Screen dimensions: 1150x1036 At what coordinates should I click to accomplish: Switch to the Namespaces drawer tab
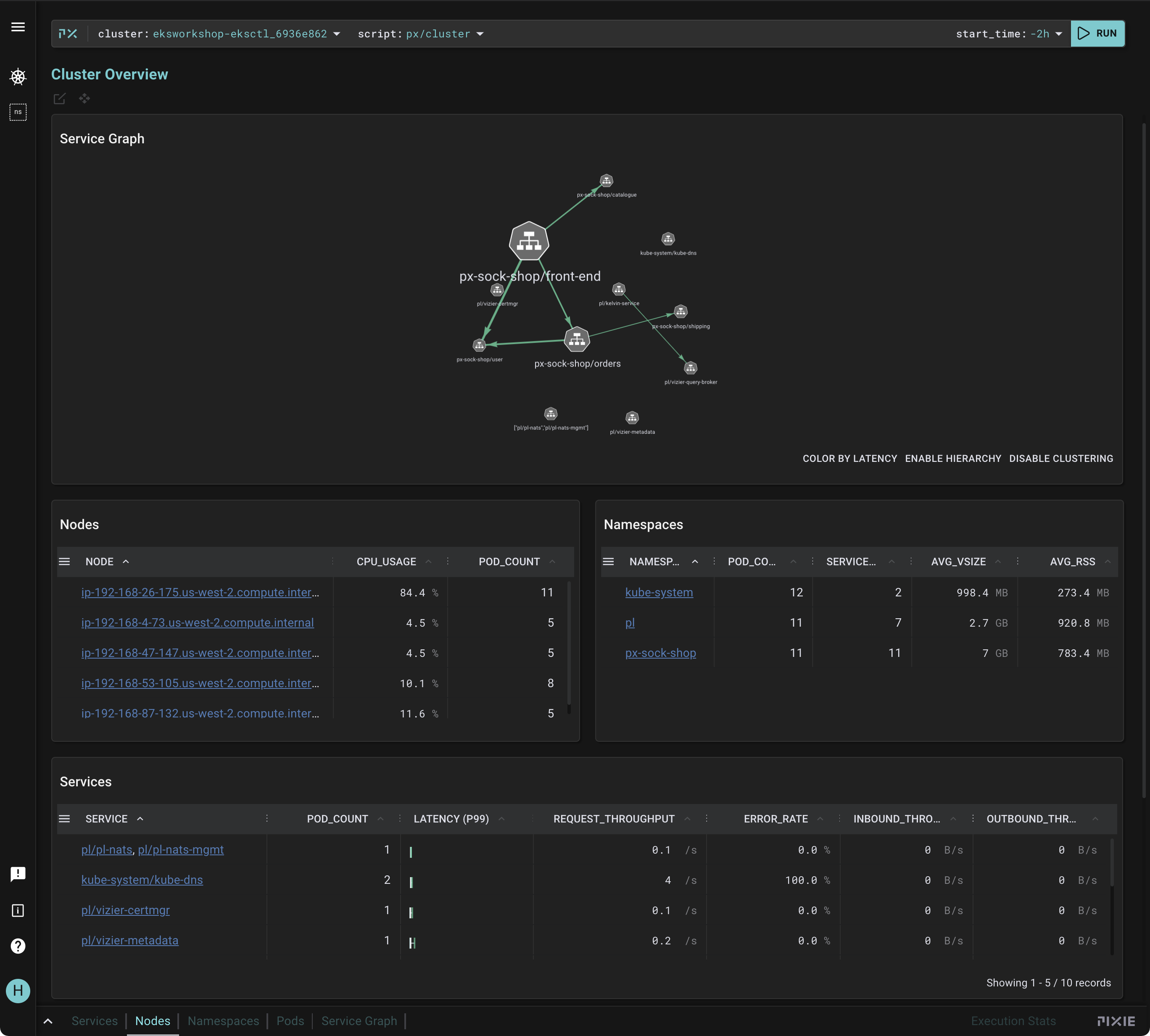tap(223, 1021)
